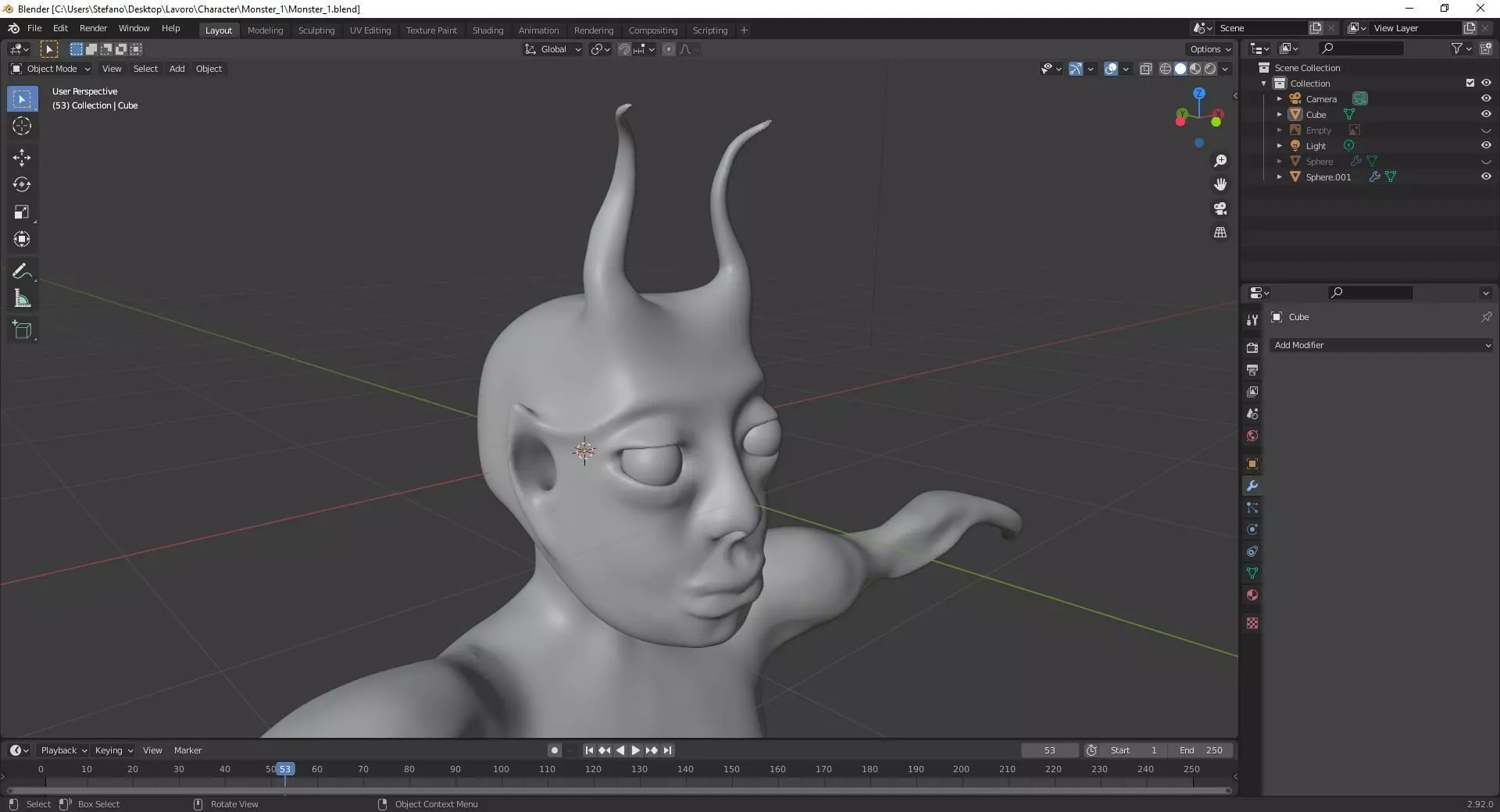Click the End frame field

[1202, 750]
